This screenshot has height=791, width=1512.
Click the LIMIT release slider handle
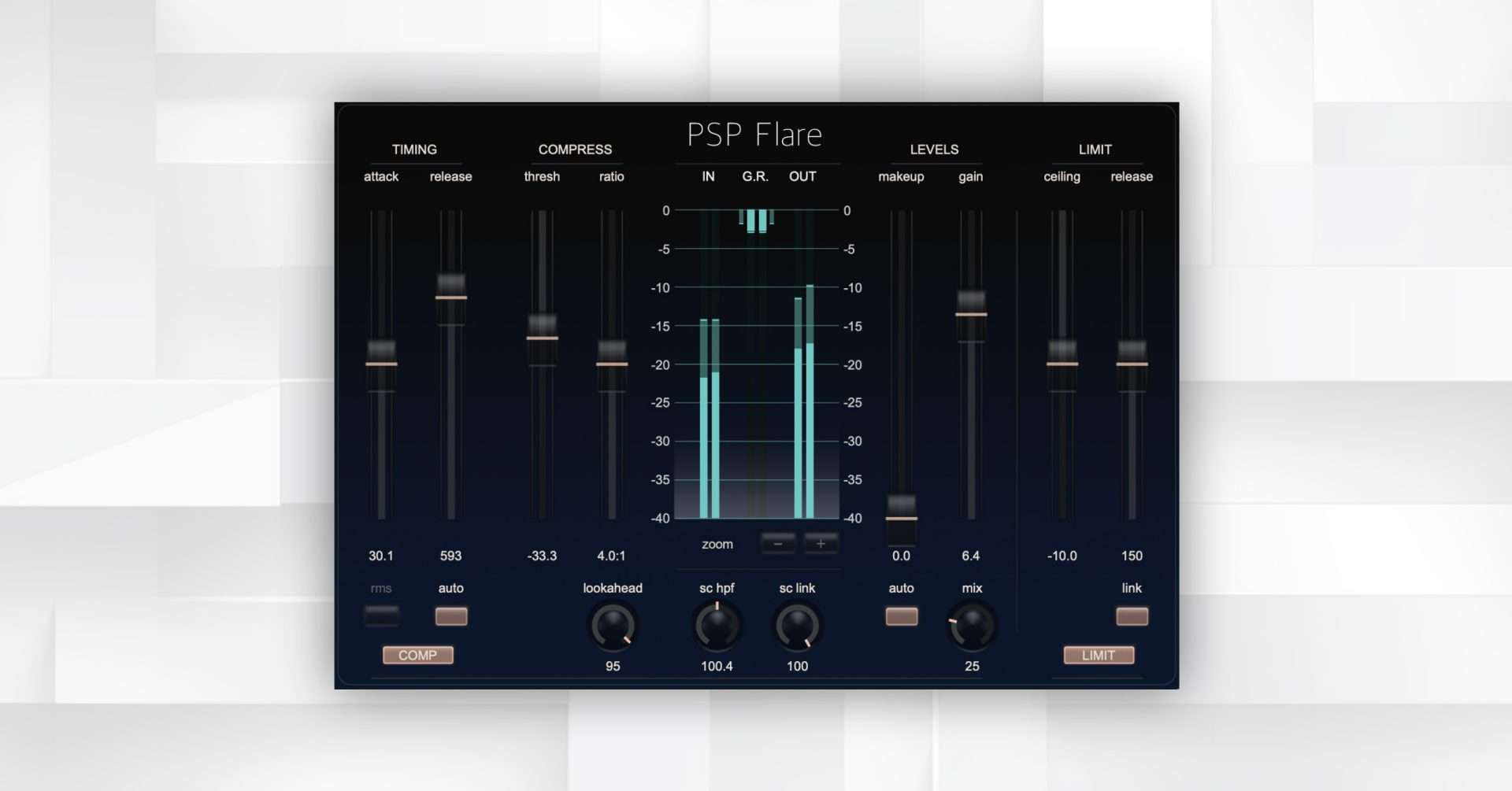(x=1132, y=364)
